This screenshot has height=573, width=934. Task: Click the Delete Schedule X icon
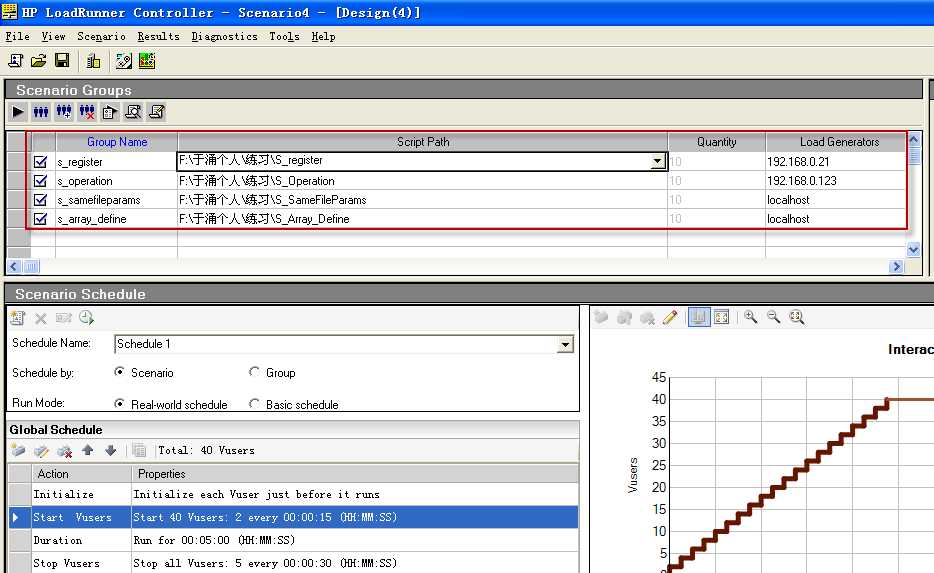tap(41, 319)
